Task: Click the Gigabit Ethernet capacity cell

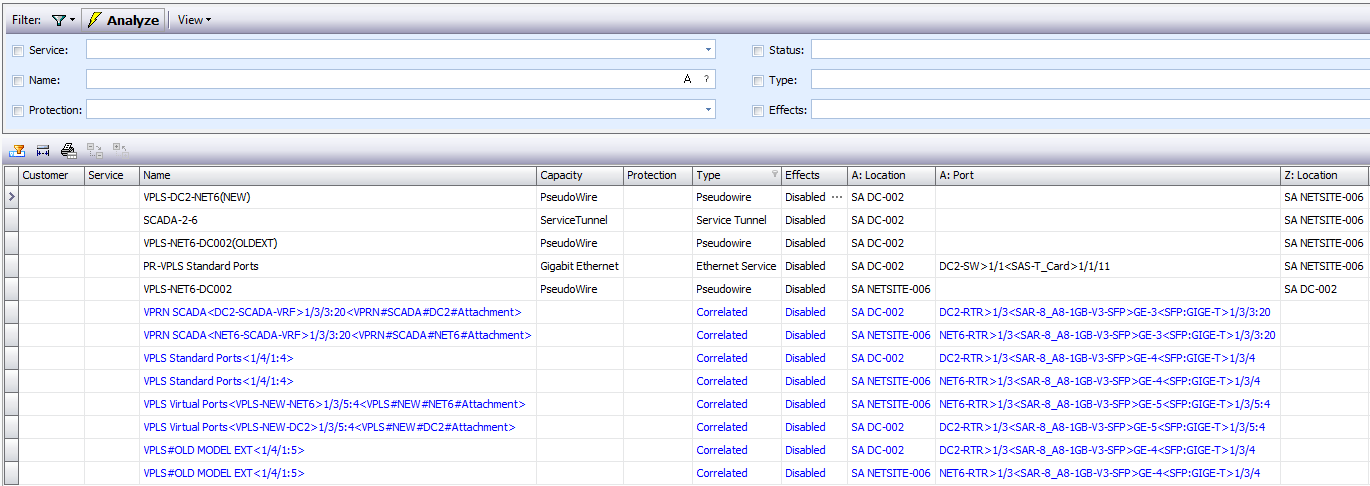Action: coord(580,266)
